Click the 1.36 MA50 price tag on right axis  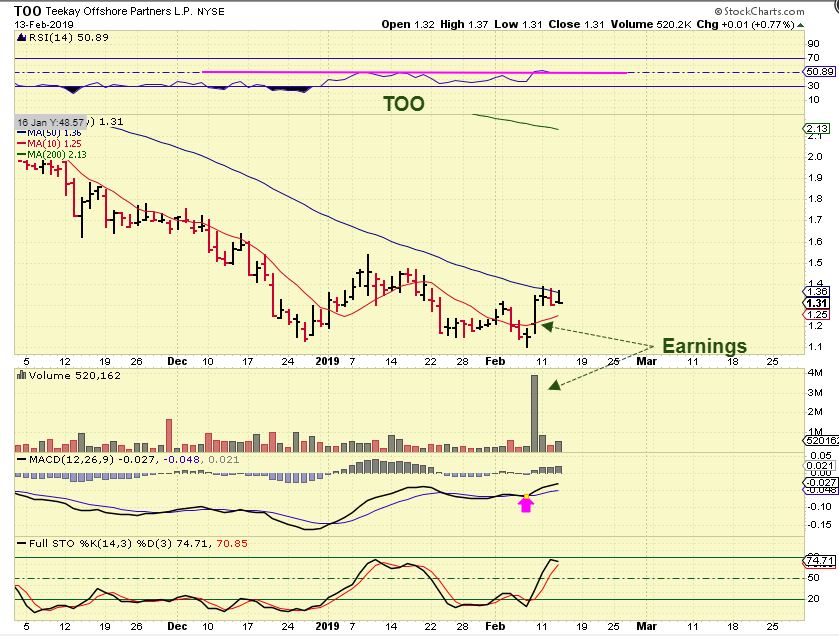coord(817,292)
